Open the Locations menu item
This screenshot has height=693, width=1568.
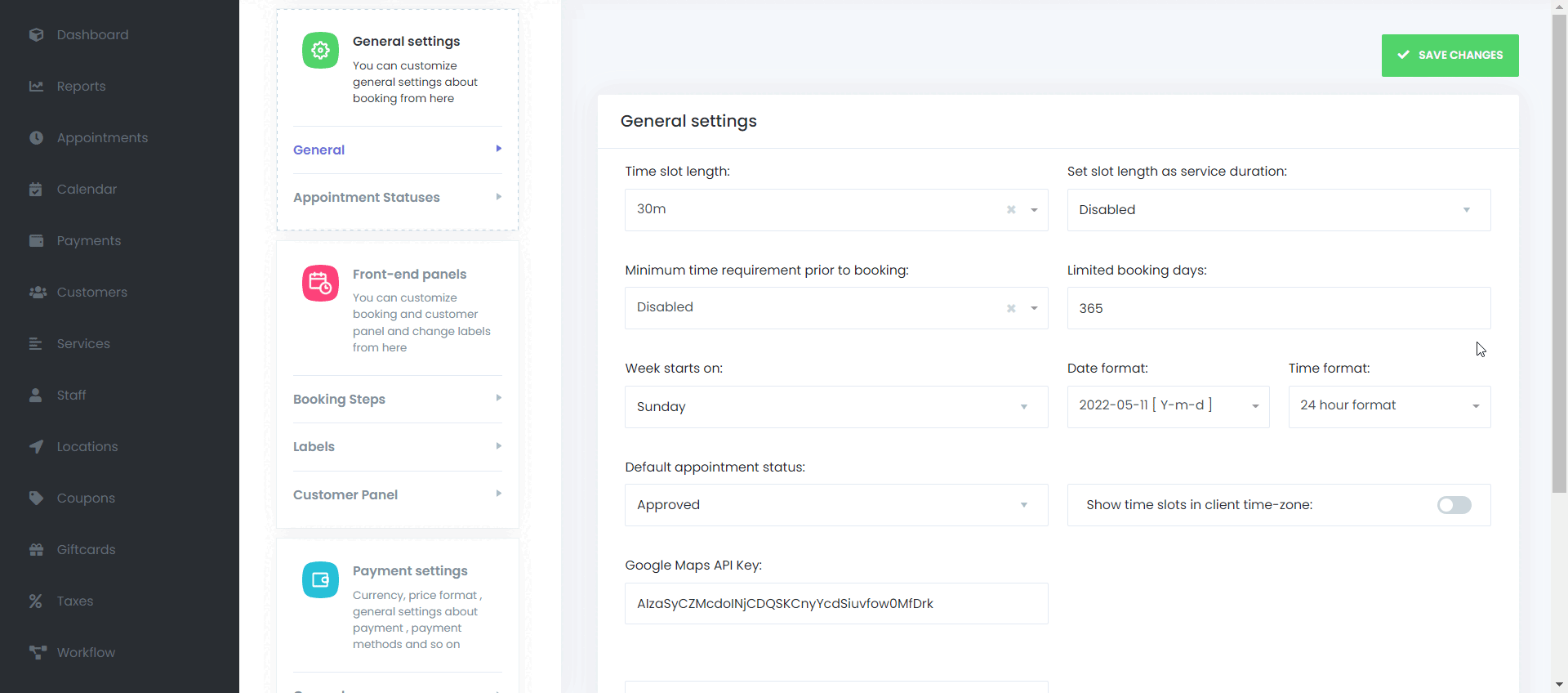[87, 446]
